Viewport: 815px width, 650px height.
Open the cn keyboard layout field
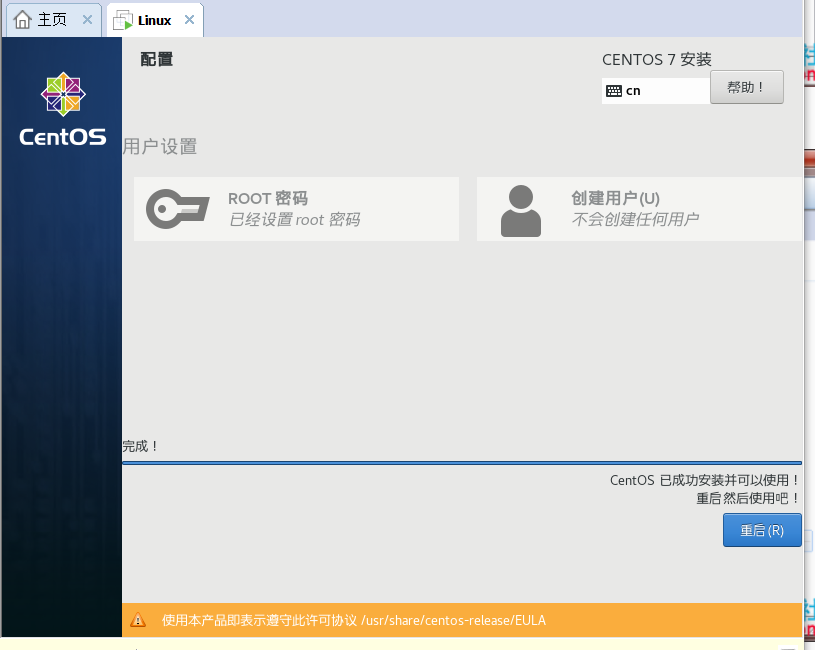(656, 91)
